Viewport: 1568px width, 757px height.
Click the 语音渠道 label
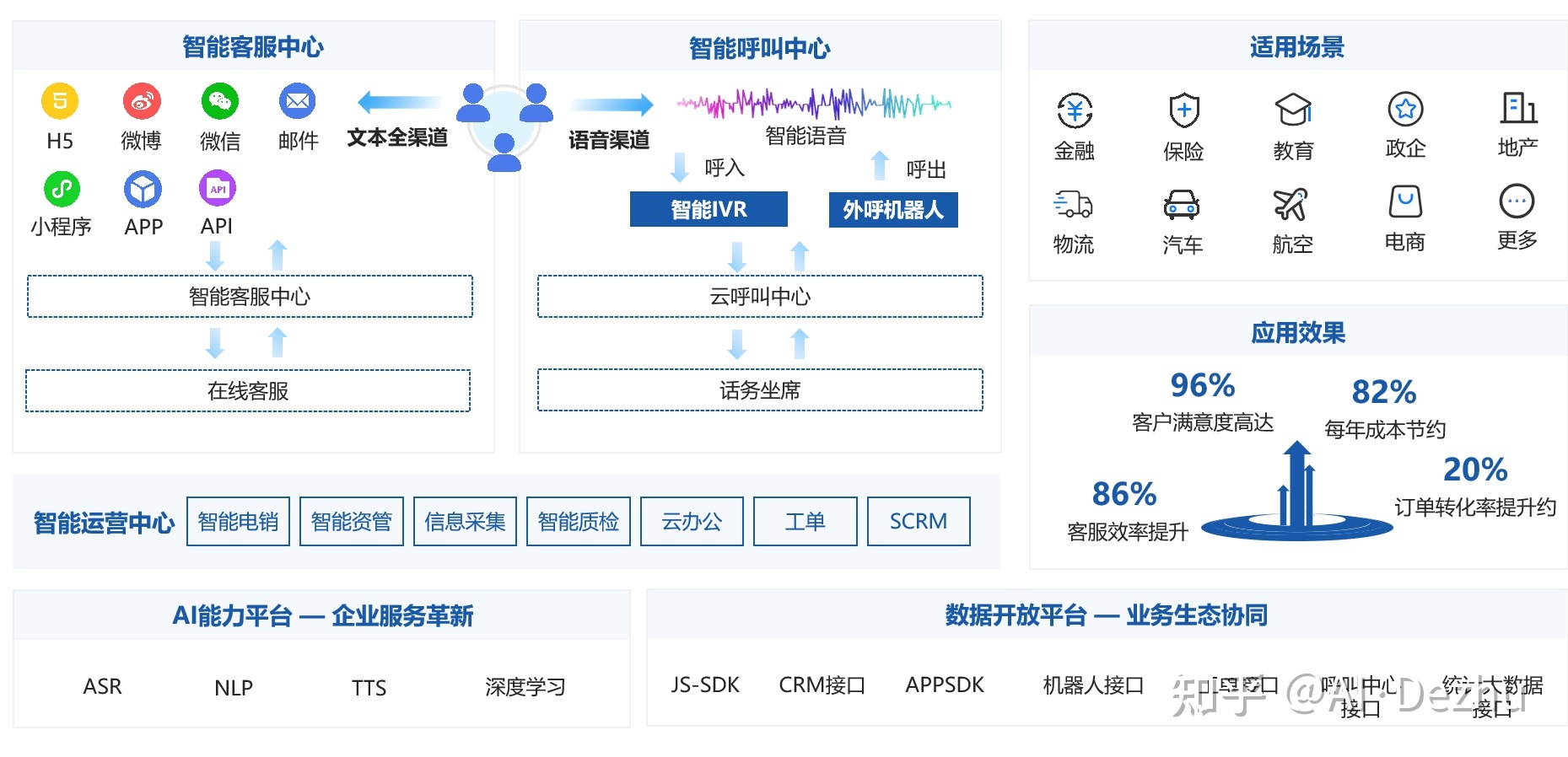pyautogui.click(x=609, y=140)
